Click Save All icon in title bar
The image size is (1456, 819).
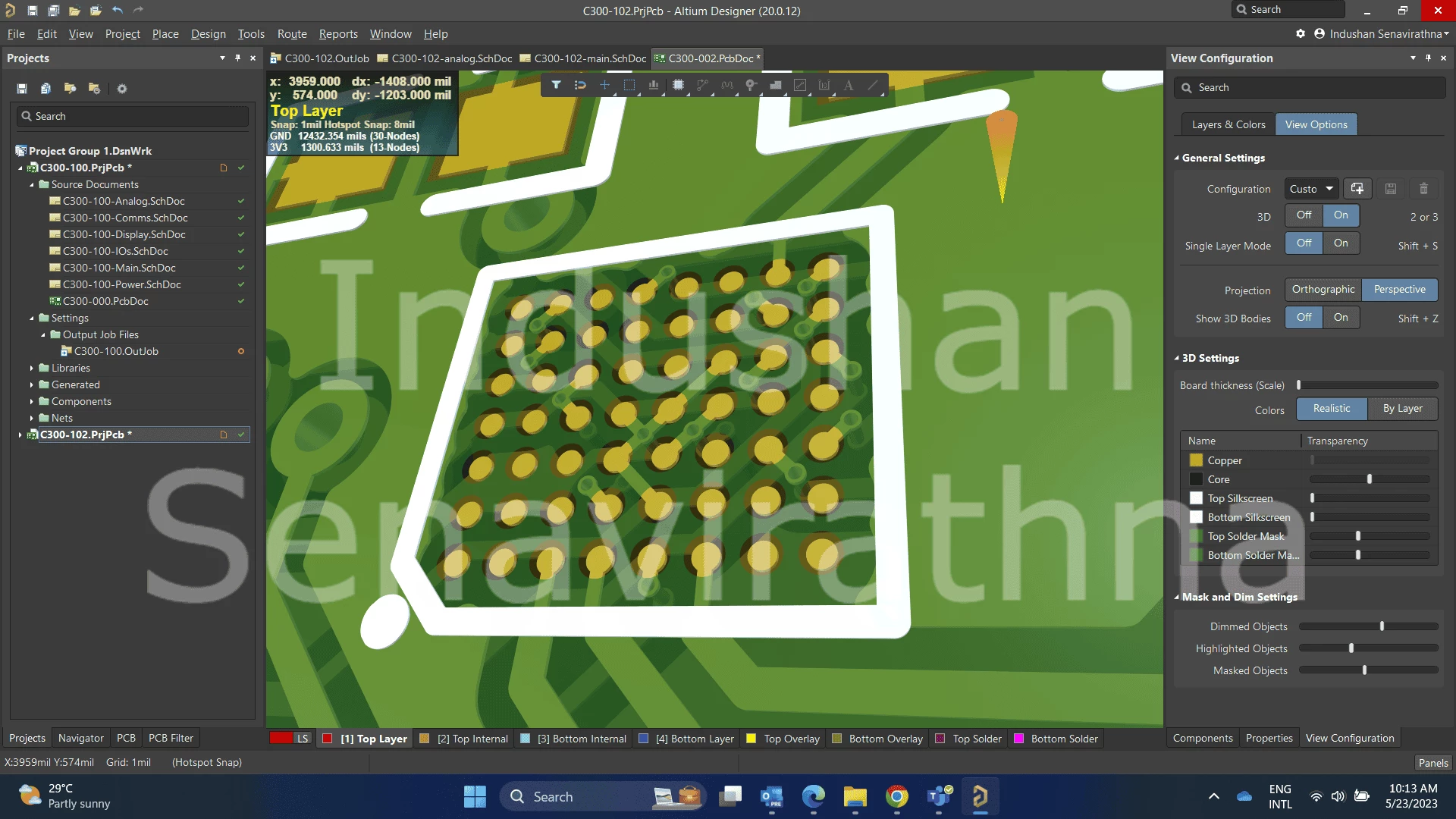coord(53,11)
